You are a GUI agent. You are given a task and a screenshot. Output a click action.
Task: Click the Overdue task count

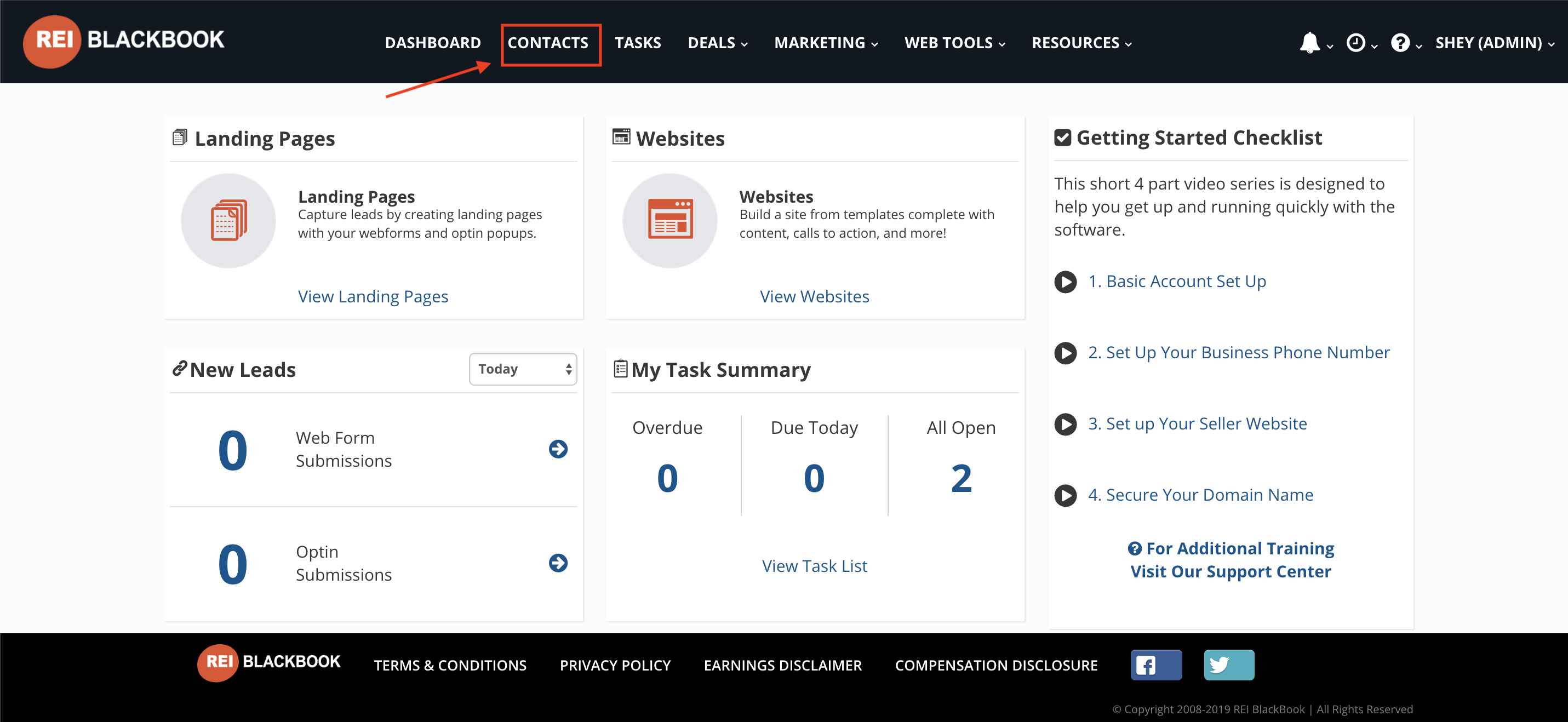click(x=667, y=478)
